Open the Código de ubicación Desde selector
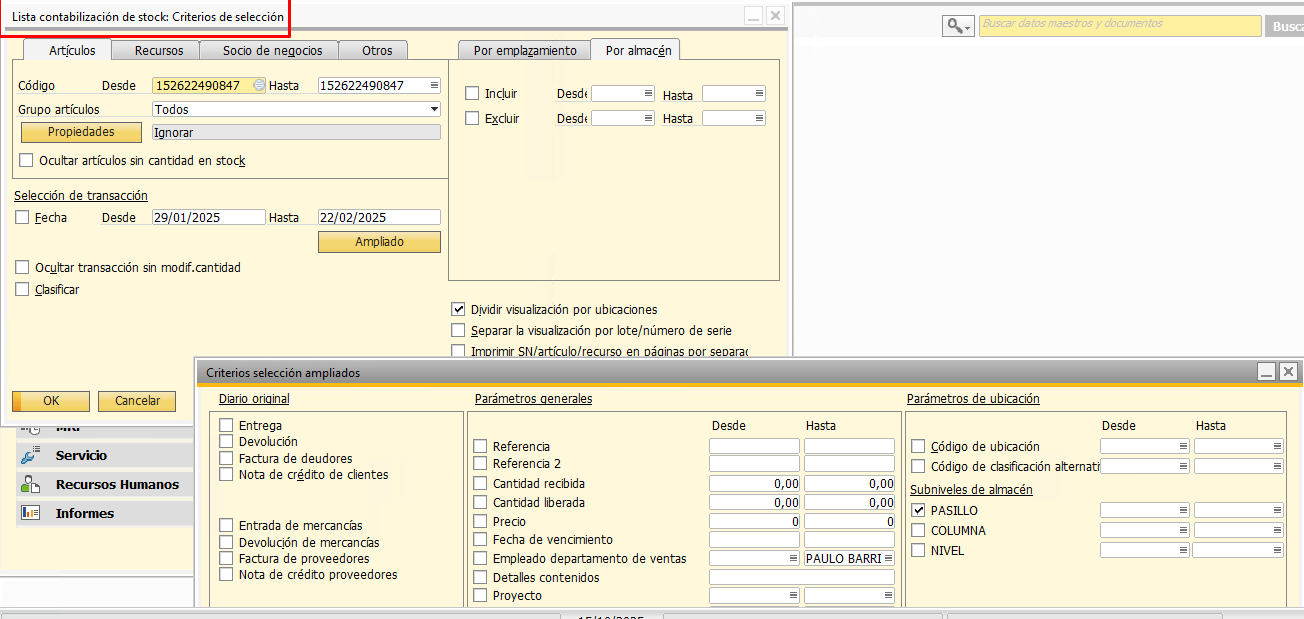This screenshot has width=1304, height=619. click(1182, 446)
